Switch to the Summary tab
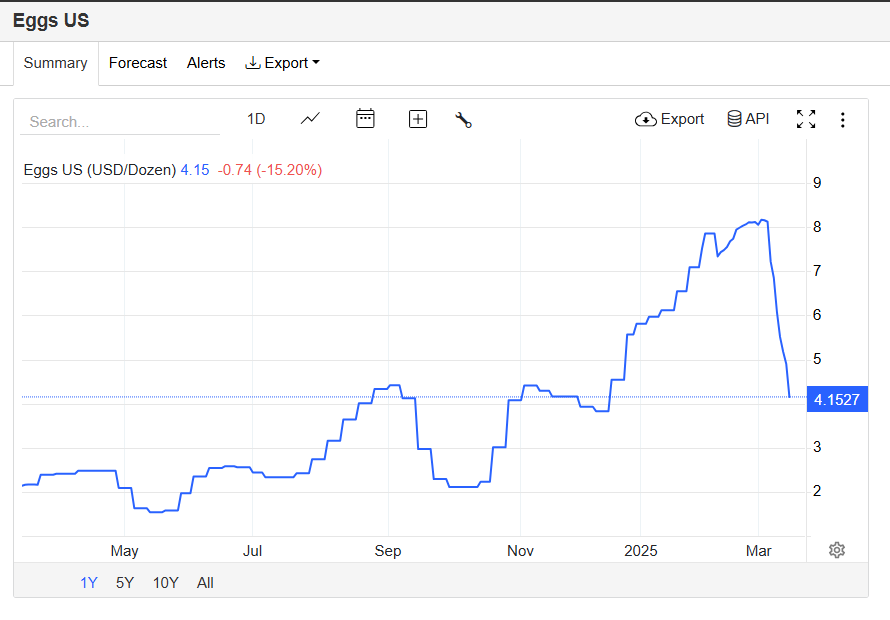Viewport: 890px width, 620px height. point(56,63)
